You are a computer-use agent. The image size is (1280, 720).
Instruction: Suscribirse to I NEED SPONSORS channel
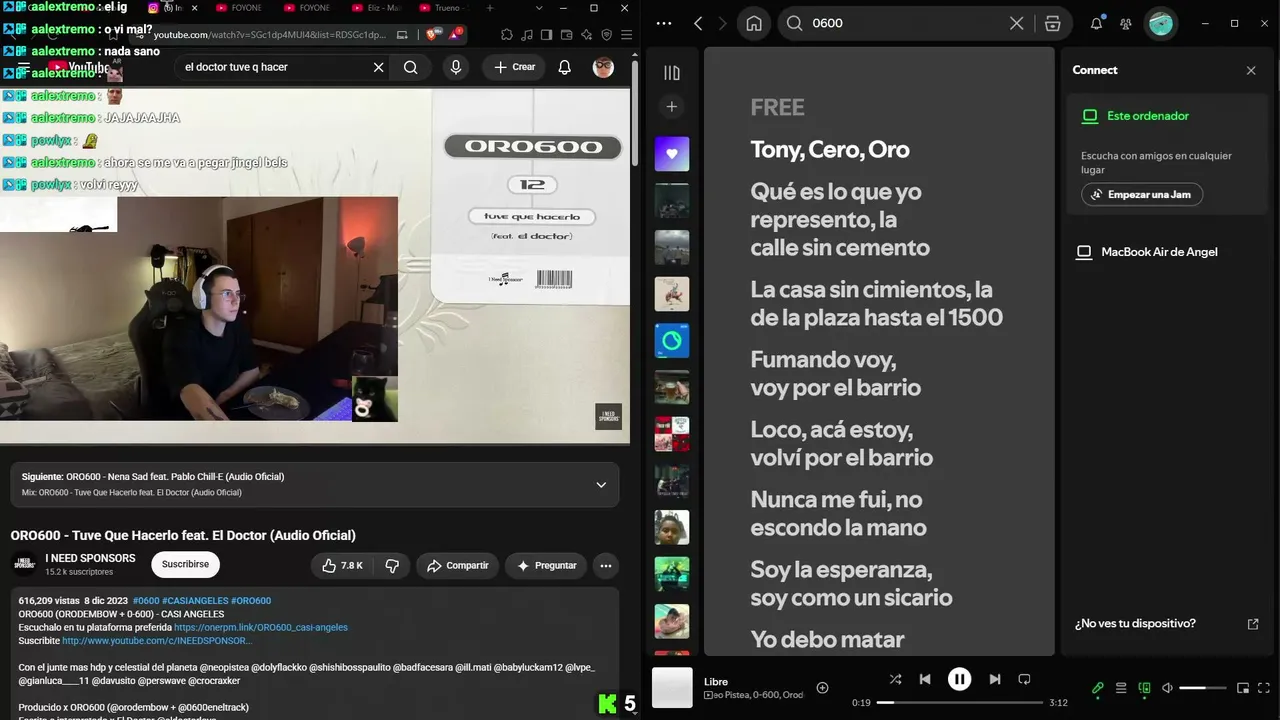click(x=185, y=564)
